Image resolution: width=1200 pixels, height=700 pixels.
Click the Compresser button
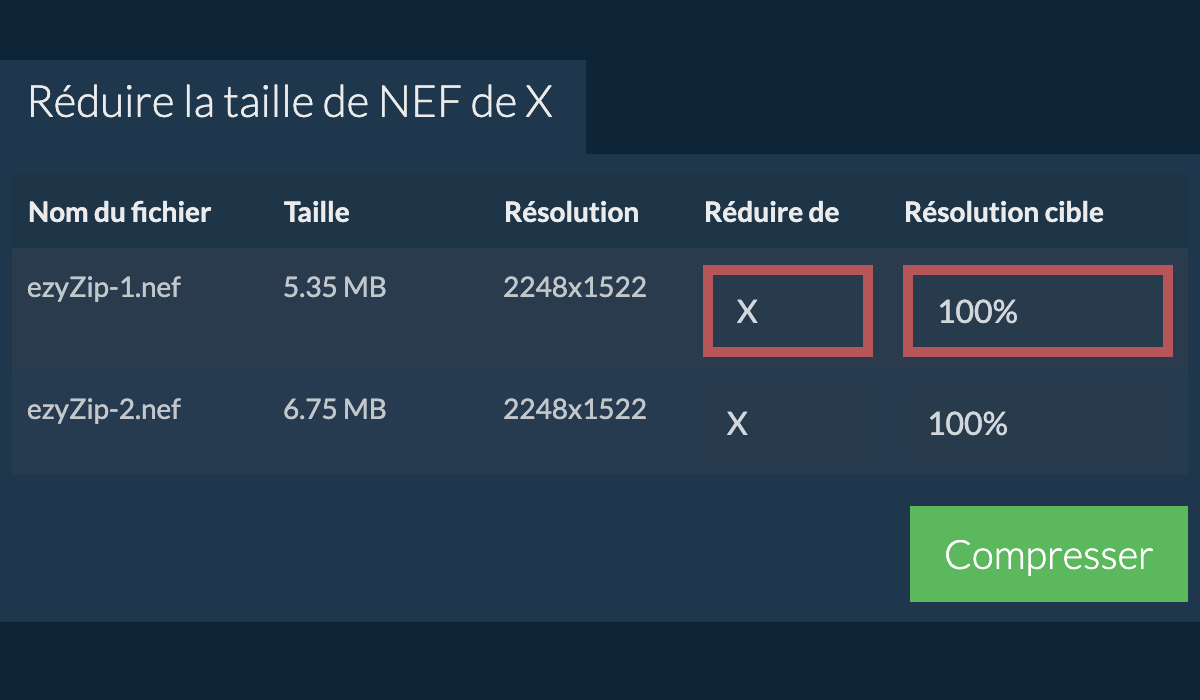1048,554
